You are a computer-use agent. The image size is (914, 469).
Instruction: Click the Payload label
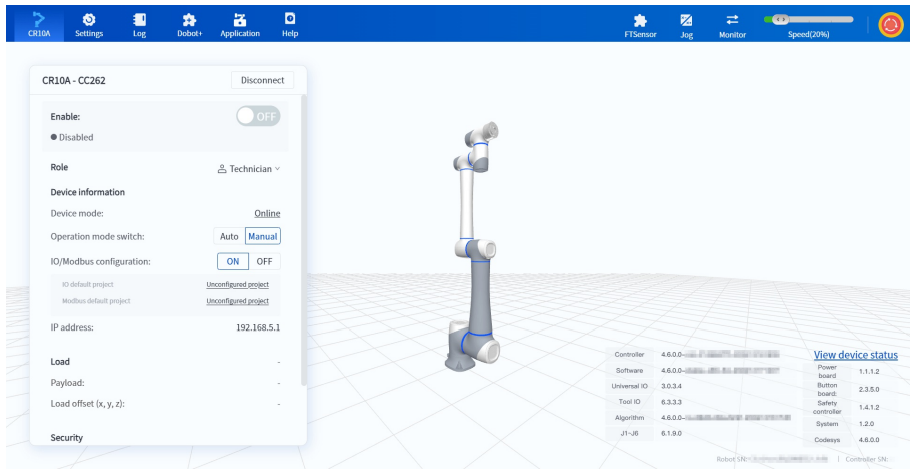(x=68, y=383)
